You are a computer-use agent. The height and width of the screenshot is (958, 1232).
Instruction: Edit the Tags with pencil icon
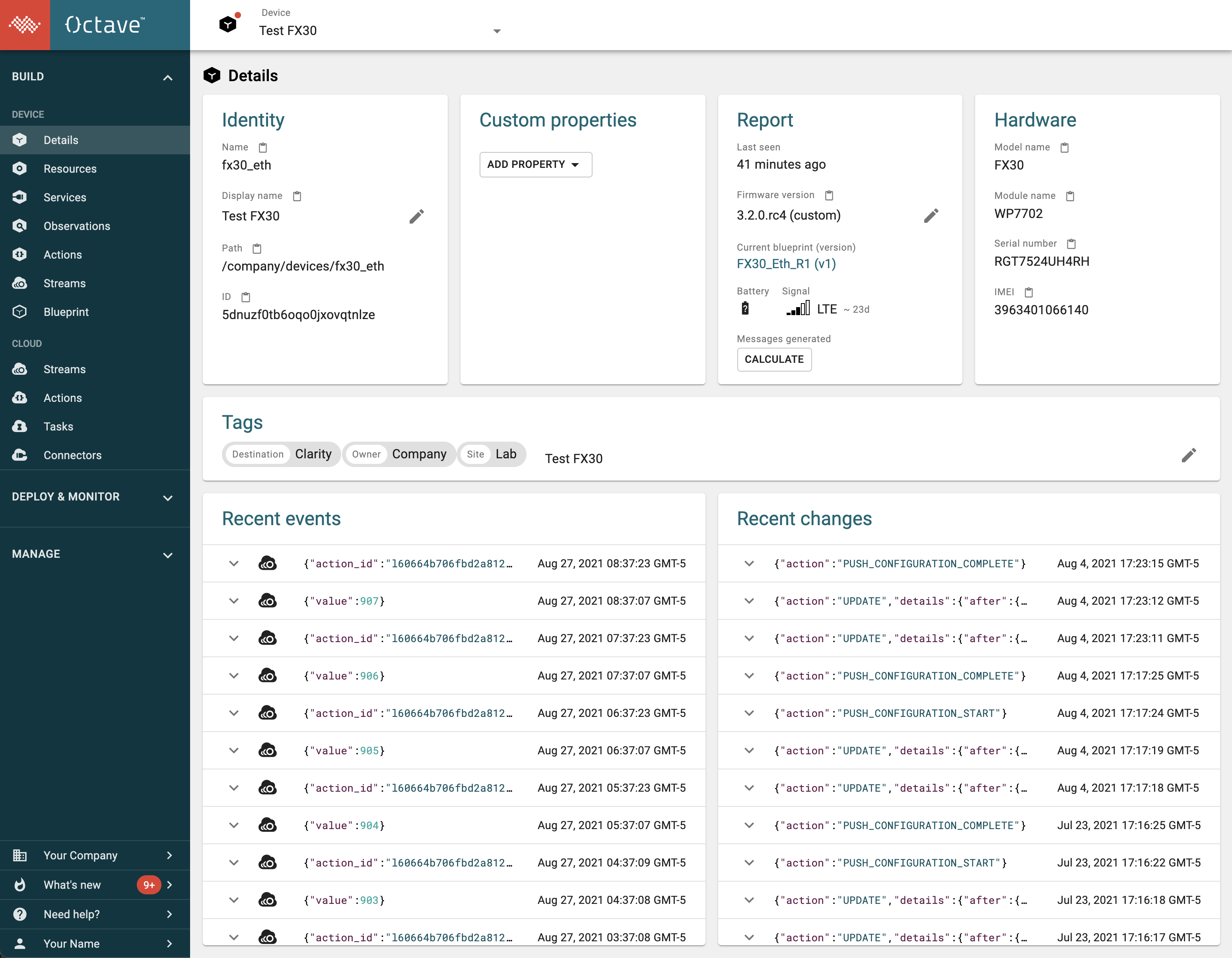tap(1189, 455)
